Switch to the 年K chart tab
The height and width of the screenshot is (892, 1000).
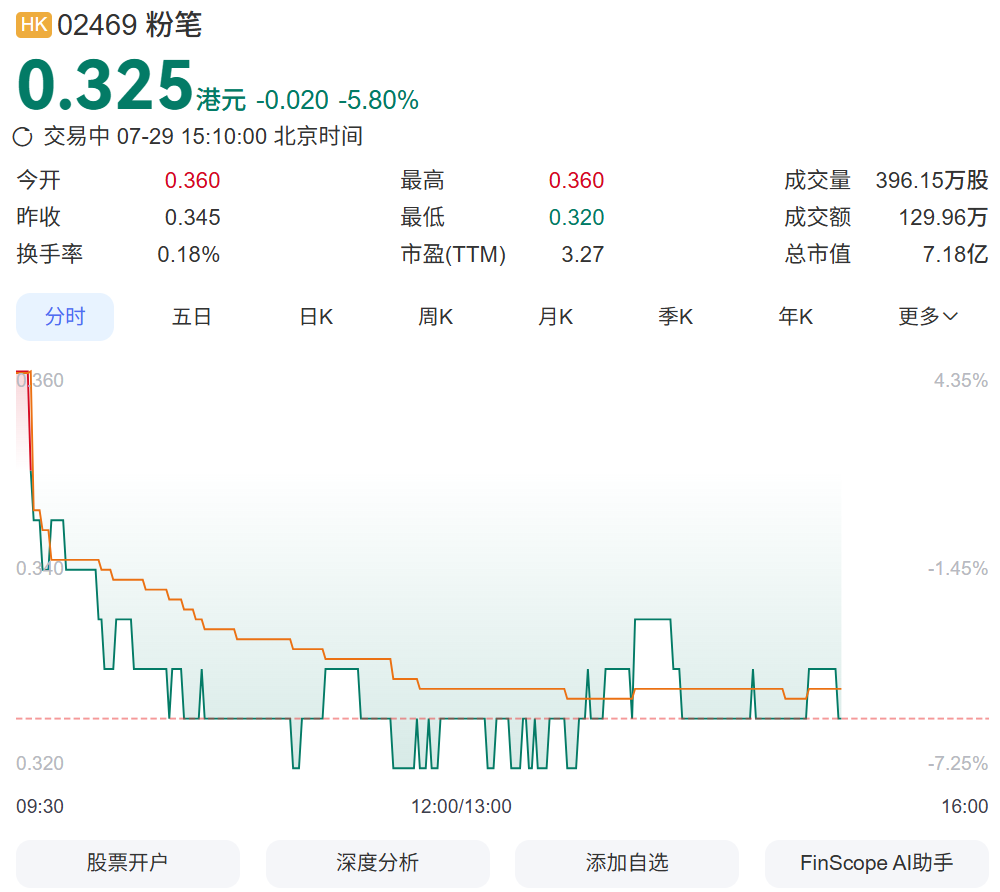(795, 316)
